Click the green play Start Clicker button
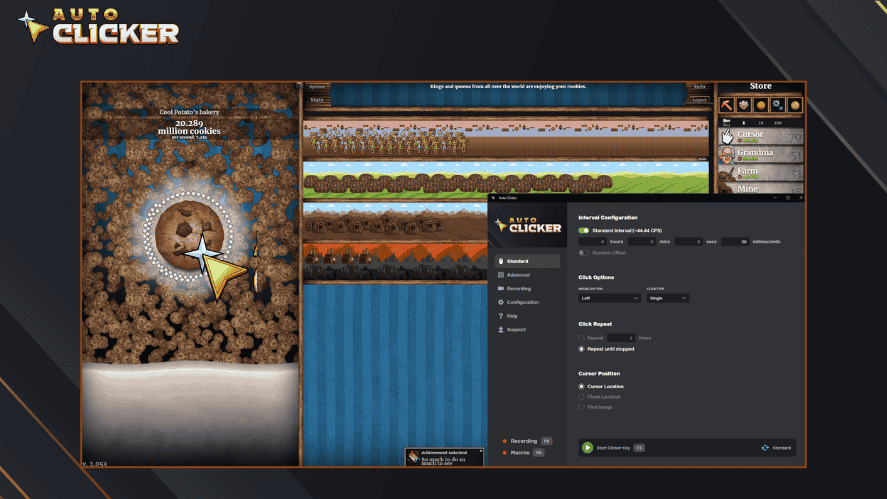The width and height of the screenshot is (887, 499). coord(587,448)
